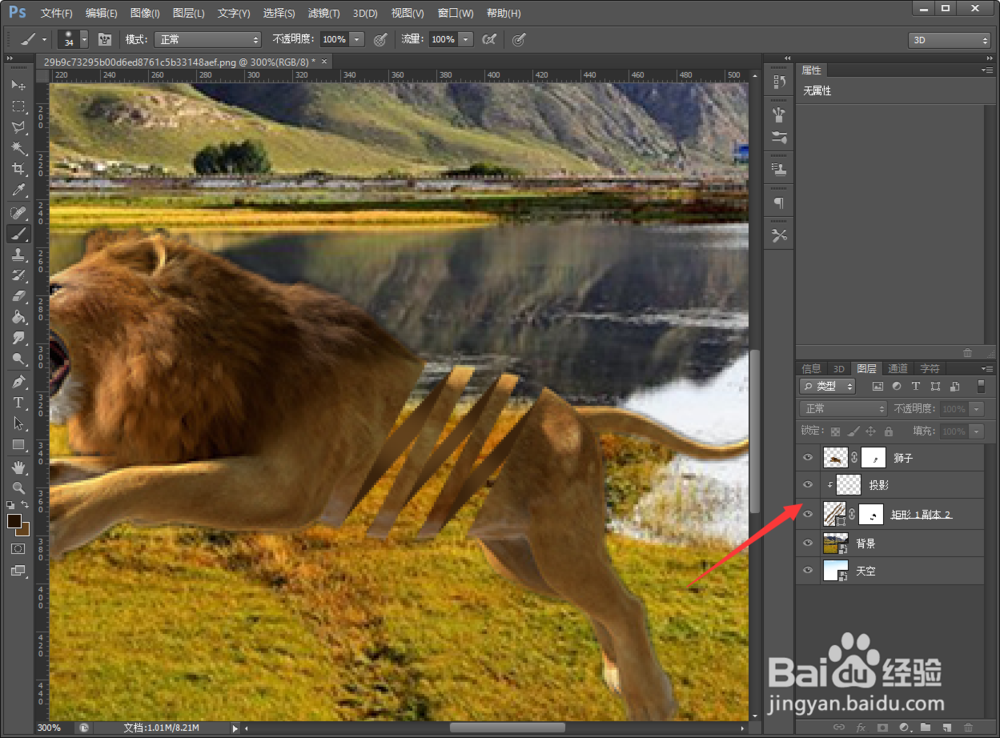Image resolution: width=1000 pixels, height=738 pixels.
Task: Click the zoom level 300% field
Action: [x=50, y=727]
